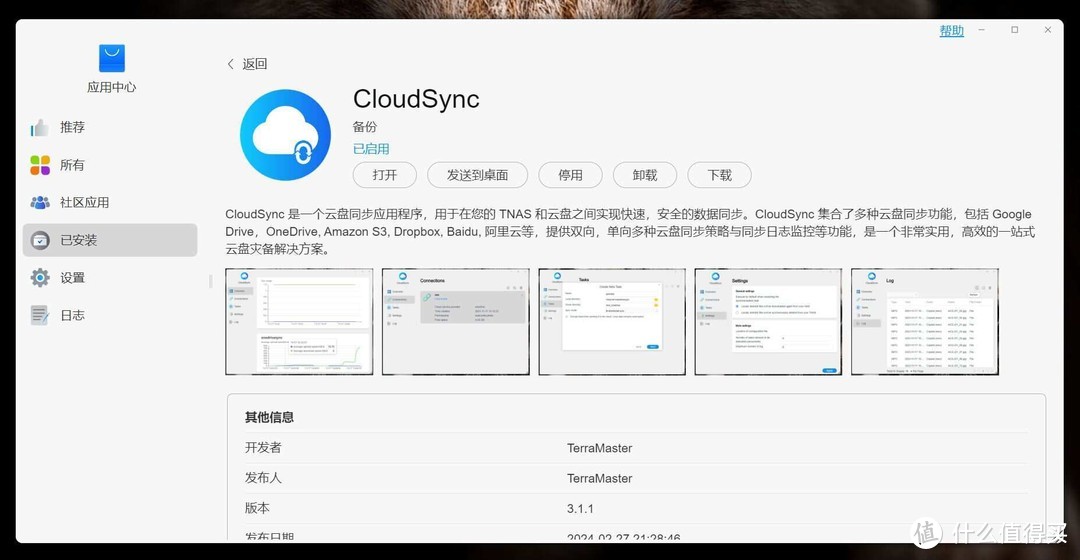Click the 返回 back link
Image resolution: width=1080 pixels, height=560 pixels.
click(x=254, y=64)
